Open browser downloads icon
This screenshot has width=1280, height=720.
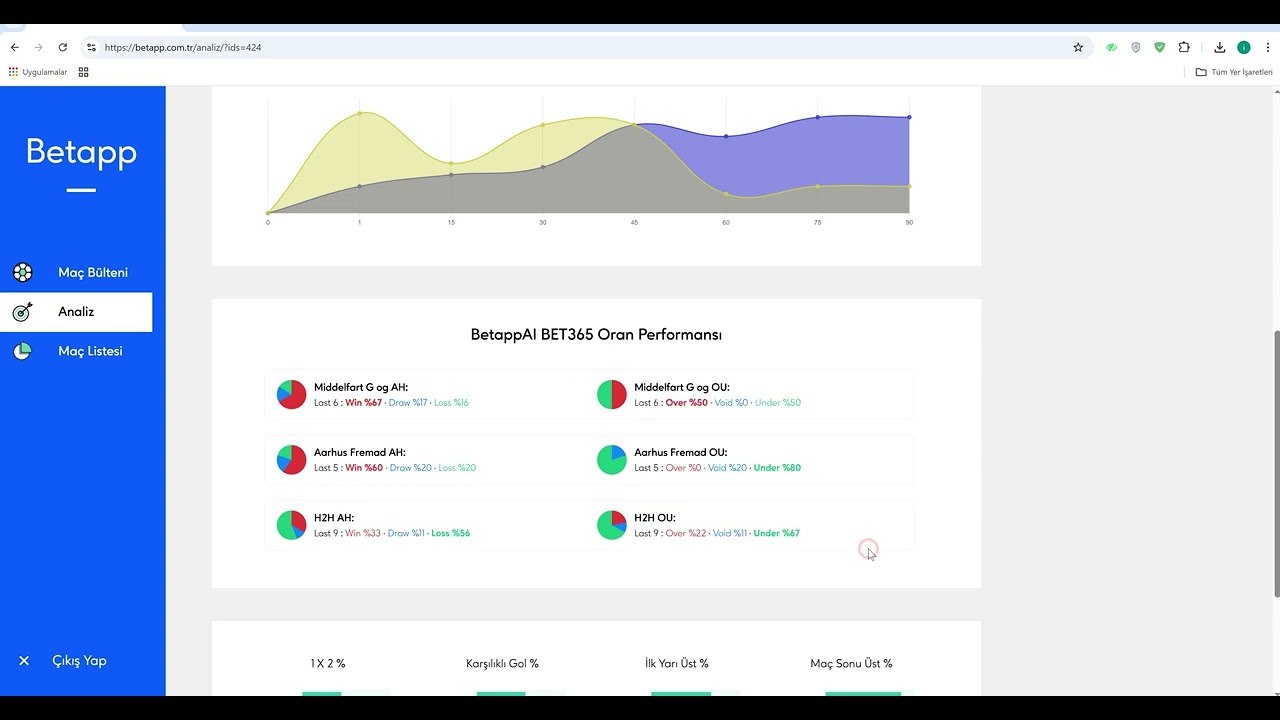click(1220, 47)
